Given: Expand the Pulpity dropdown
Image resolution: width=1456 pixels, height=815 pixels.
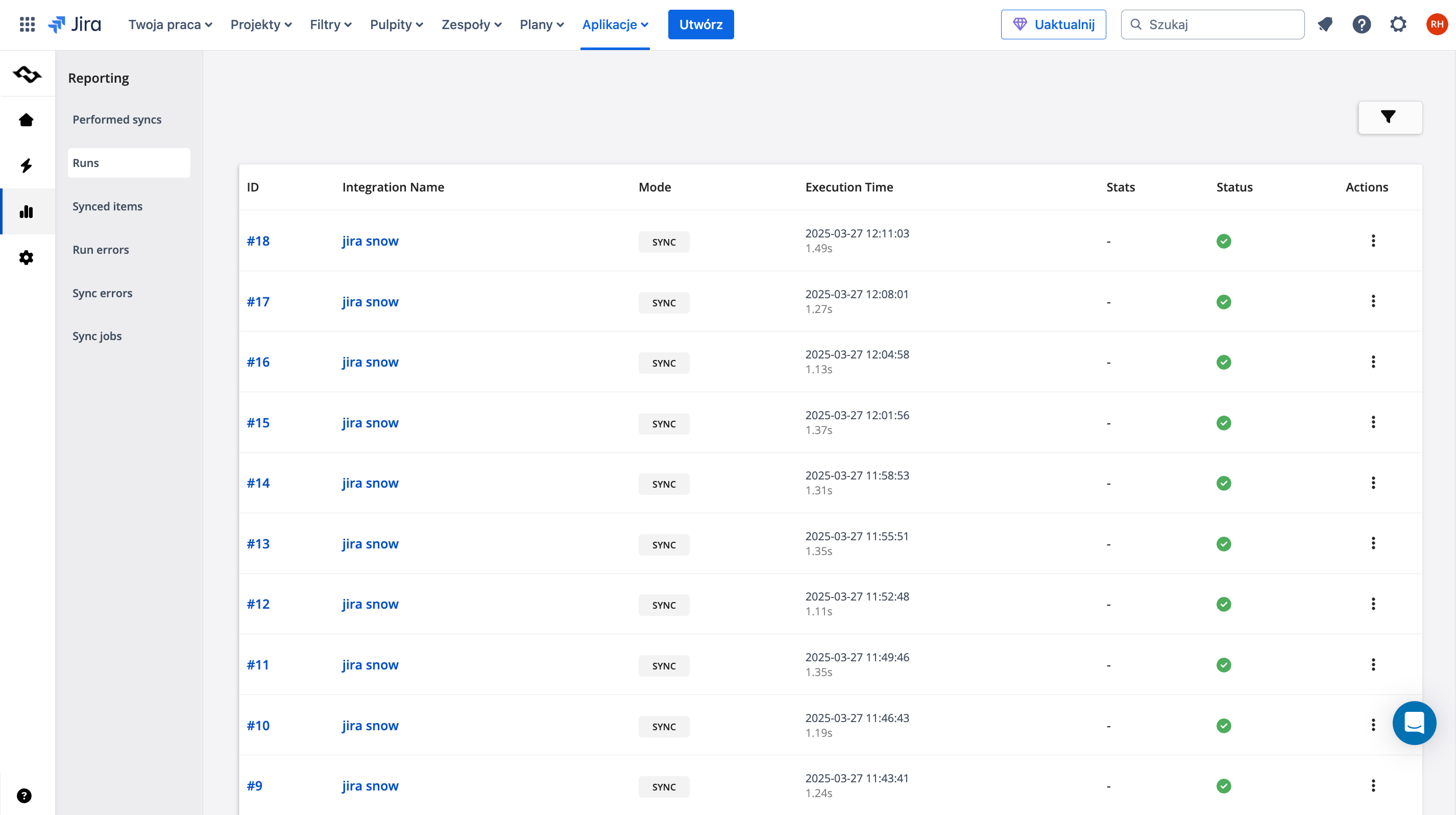Looking at the screenshot, I should [x=396, y=25].
